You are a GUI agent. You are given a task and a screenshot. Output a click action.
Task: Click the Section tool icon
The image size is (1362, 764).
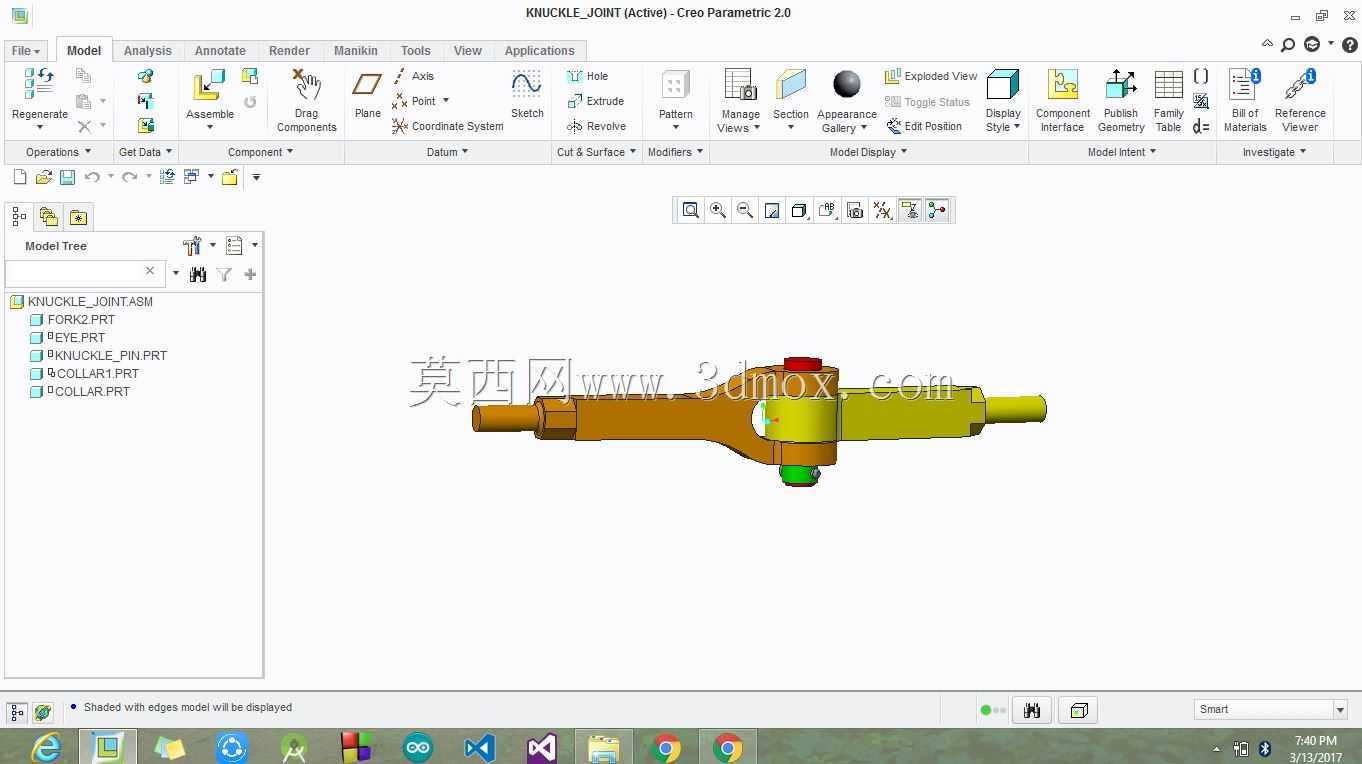coord(790,85)
